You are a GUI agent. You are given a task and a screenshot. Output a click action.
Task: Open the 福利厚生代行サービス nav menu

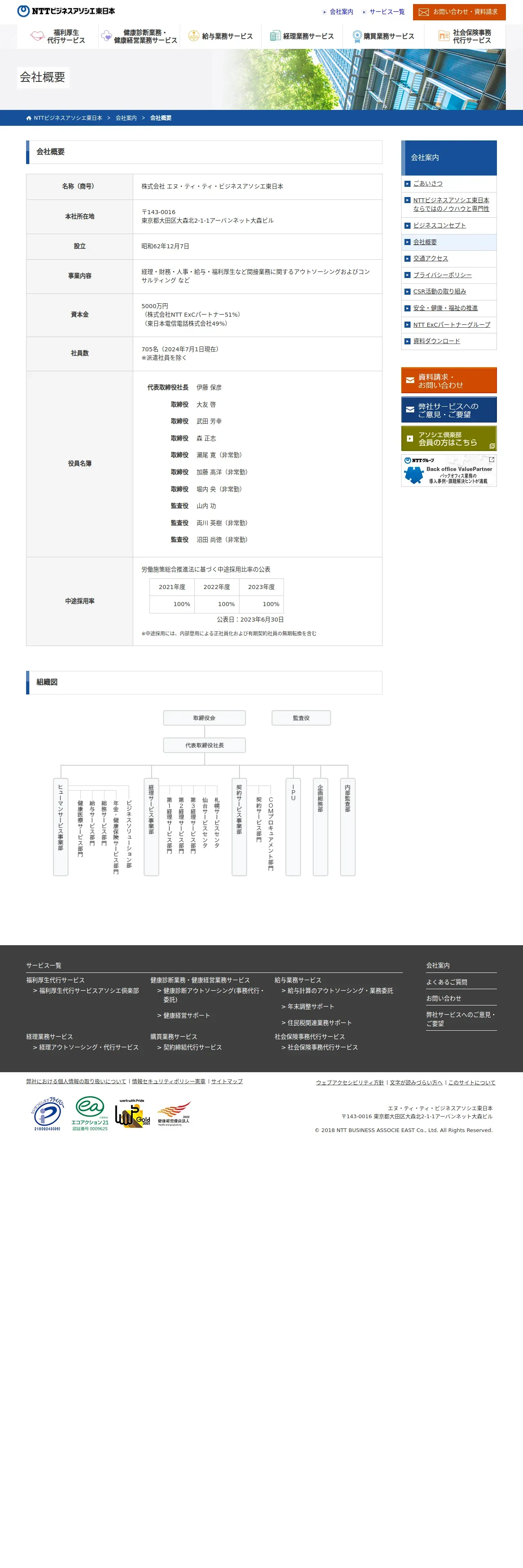click(x=58, y=37)
